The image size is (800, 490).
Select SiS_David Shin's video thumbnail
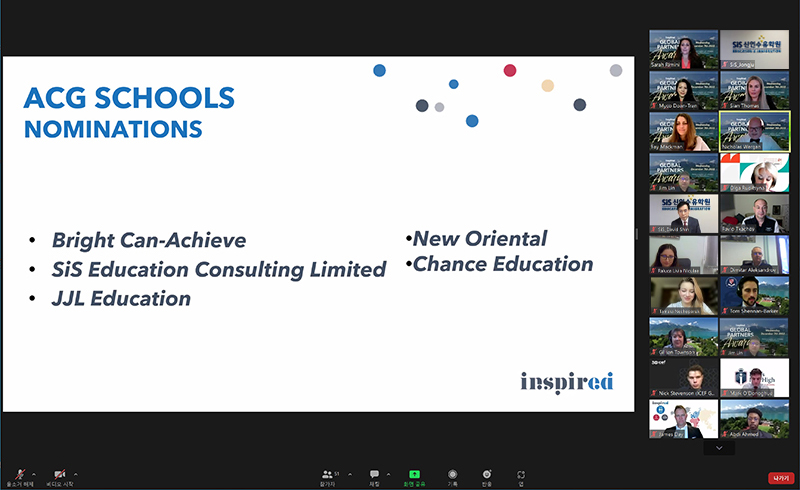tap(684, 214)
